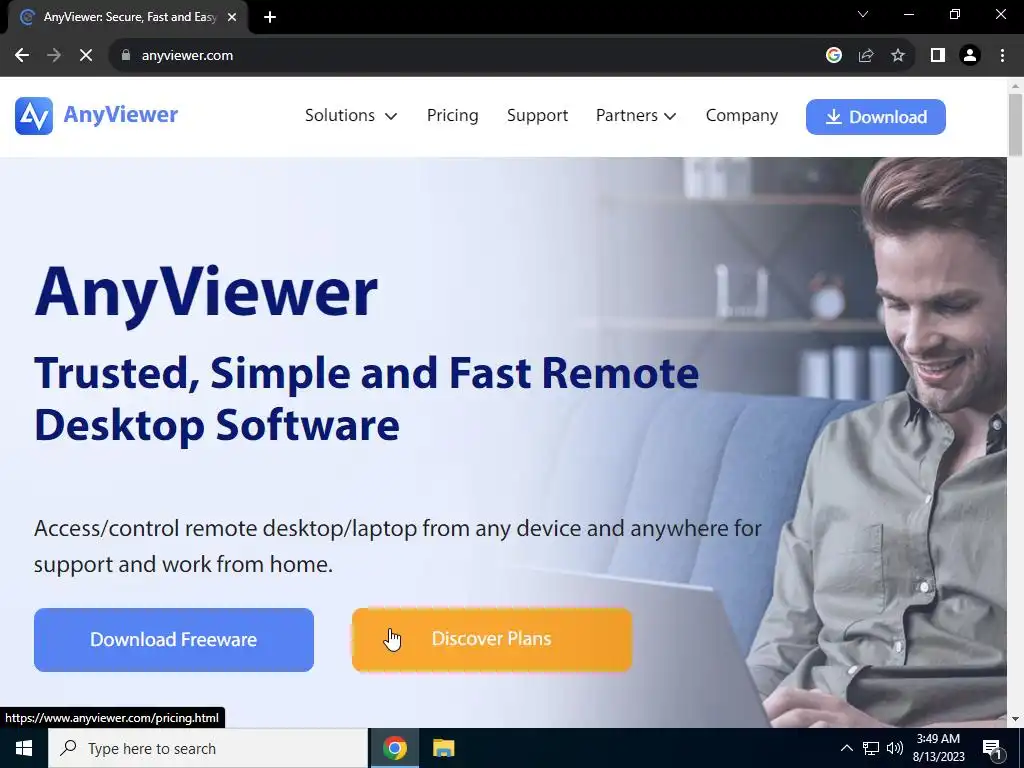This screenshot has width=1024, height=768.
Task: Open the browser side panel icon
Action: (x=938, y=56)
